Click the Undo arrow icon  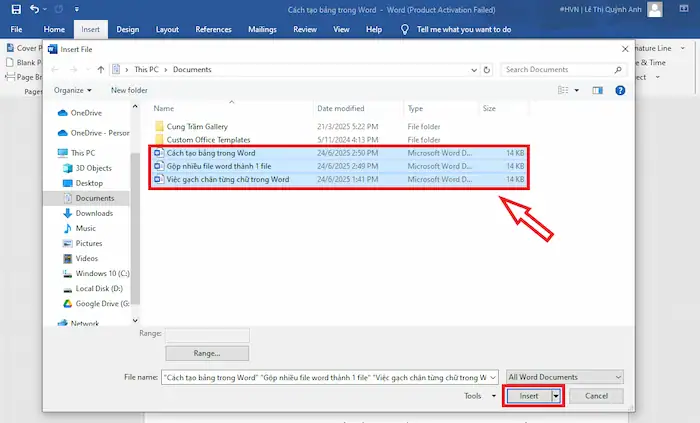coord(36,10)
